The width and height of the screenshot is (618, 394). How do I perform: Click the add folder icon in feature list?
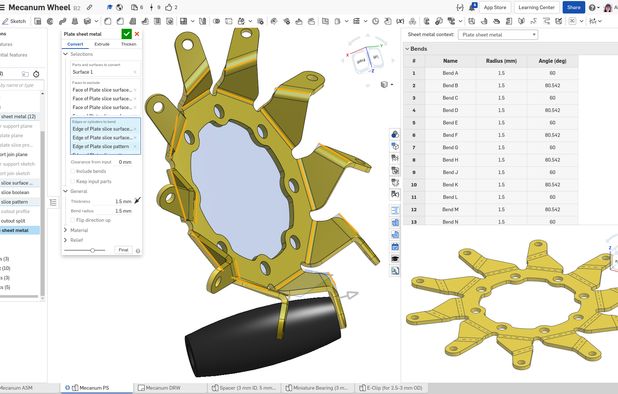pos(25,74)
